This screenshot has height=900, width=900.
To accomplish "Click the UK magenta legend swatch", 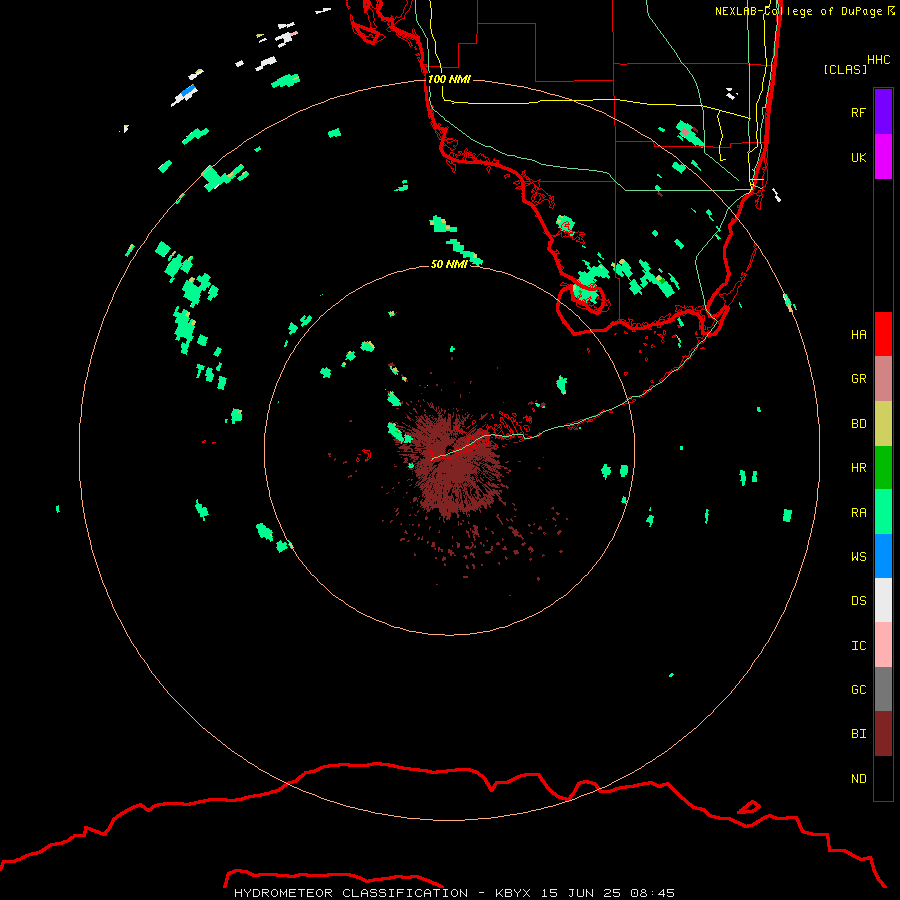I will (x=883, y=157).
